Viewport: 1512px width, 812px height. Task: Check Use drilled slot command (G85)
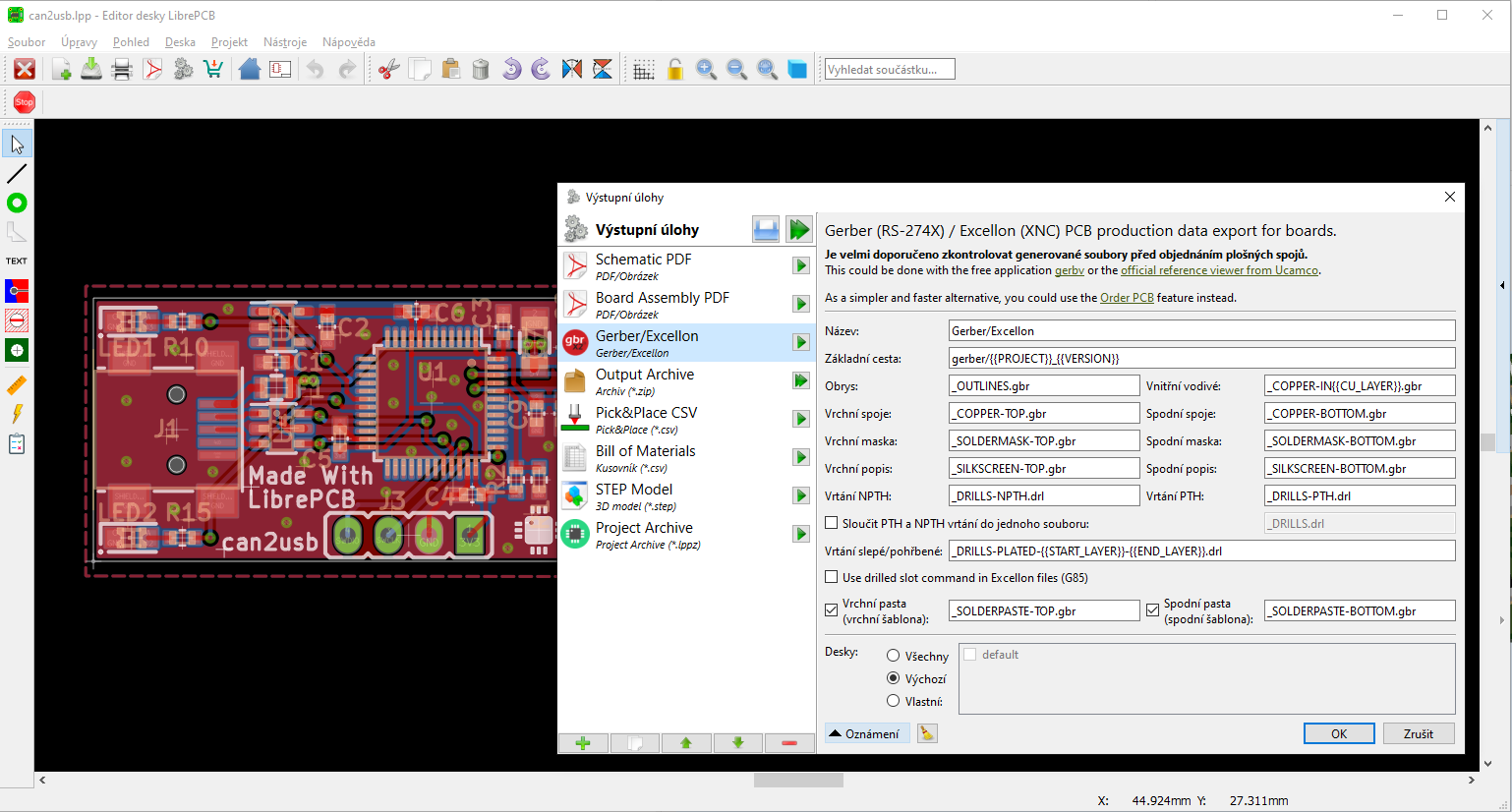click(x=832, y=577)
